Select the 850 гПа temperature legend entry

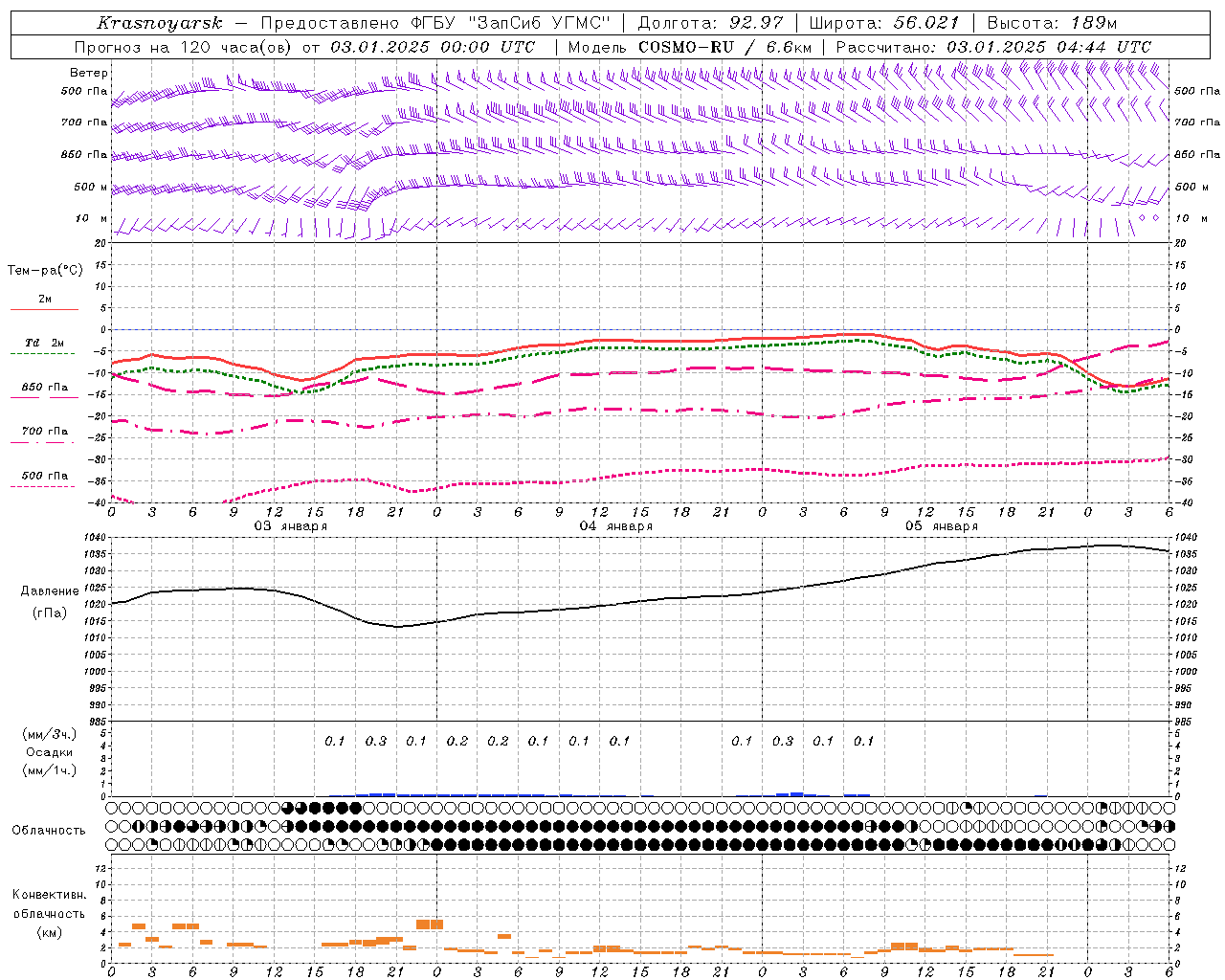coord(44,388)
